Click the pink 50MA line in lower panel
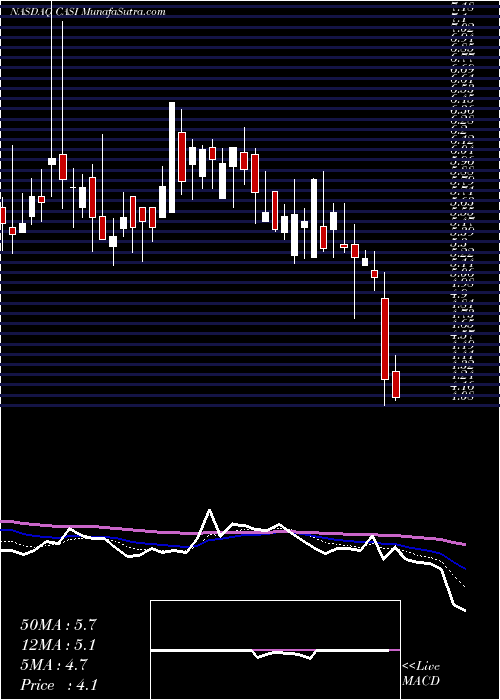Viewport: 500px width, 700px height. [x=232, y=533]
